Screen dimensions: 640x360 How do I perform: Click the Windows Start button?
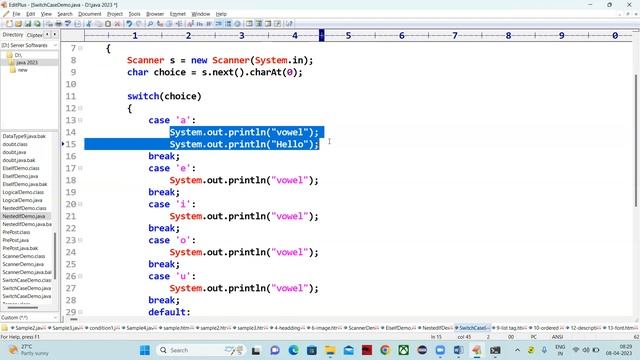coord(144,350)
